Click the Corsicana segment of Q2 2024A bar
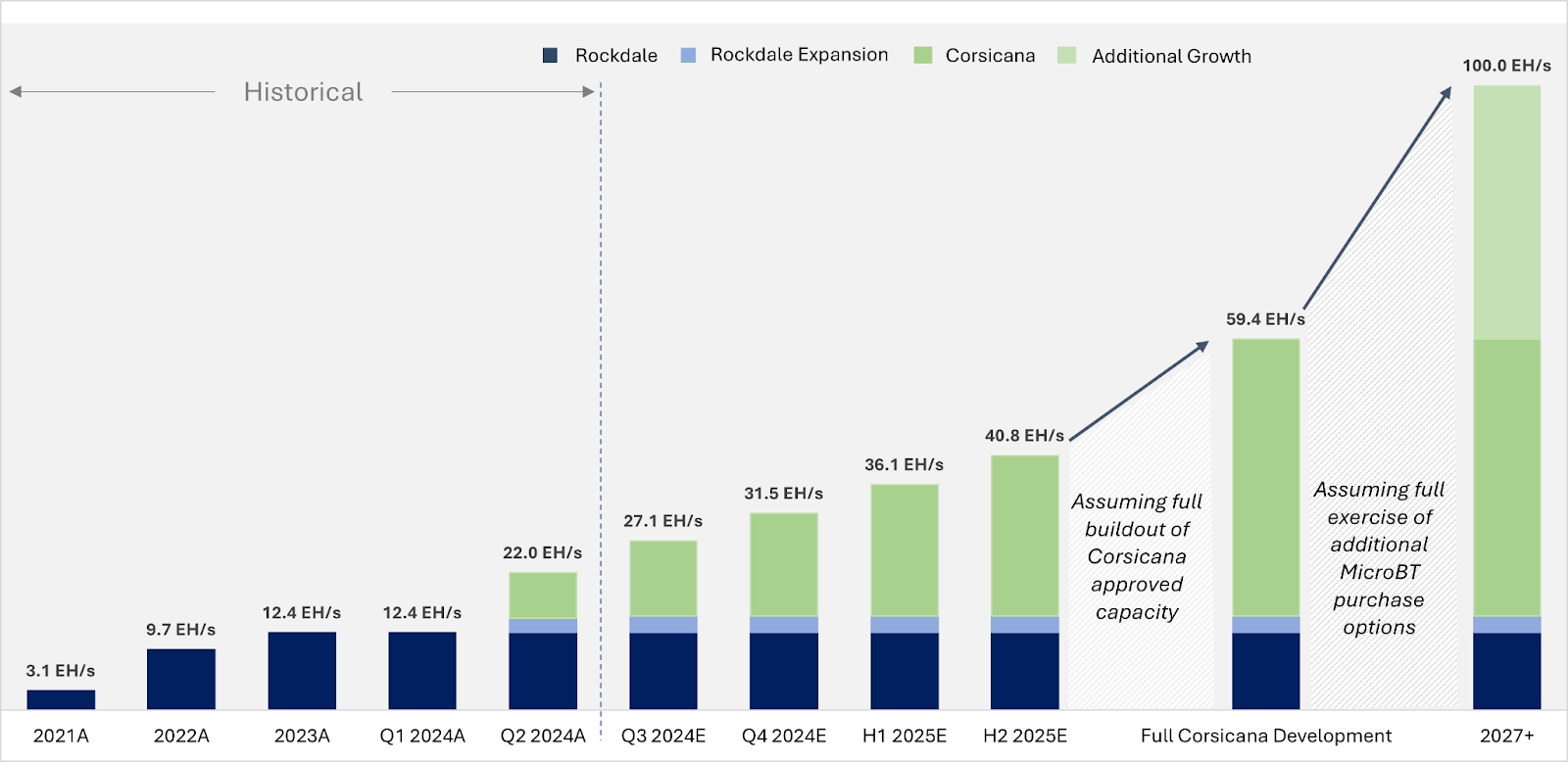 [543, 595]
